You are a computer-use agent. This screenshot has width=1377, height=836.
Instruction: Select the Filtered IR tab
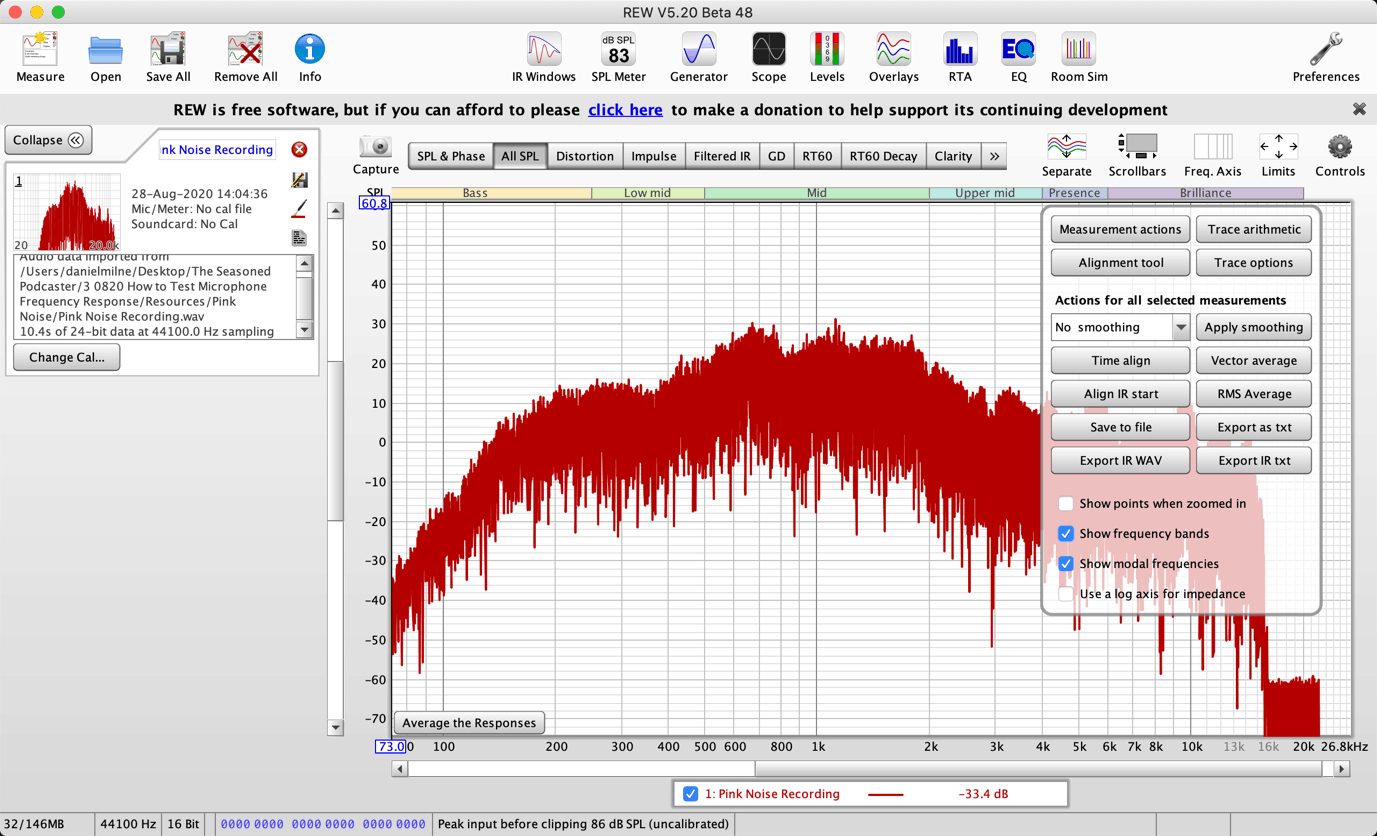(x=722, y=156)
